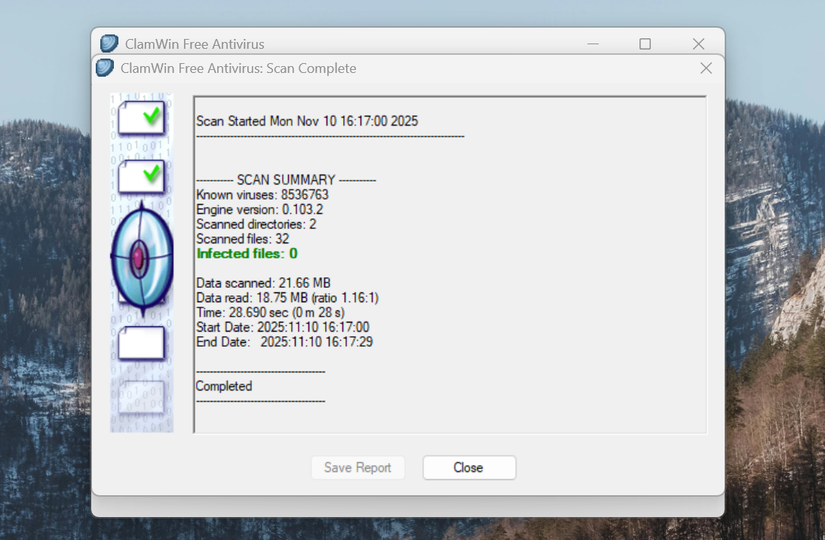Close the ClamWin Free Antivirus main window

[698, 44]
